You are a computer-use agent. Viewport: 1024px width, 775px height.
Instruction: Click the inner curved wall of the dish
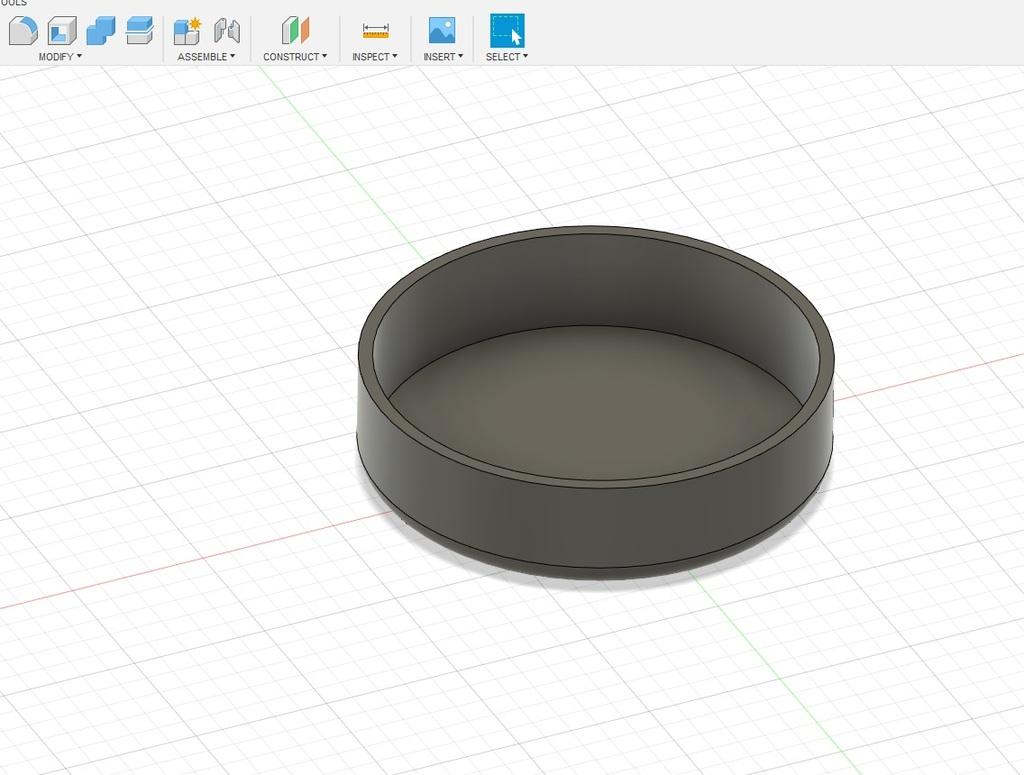(594, 281)
